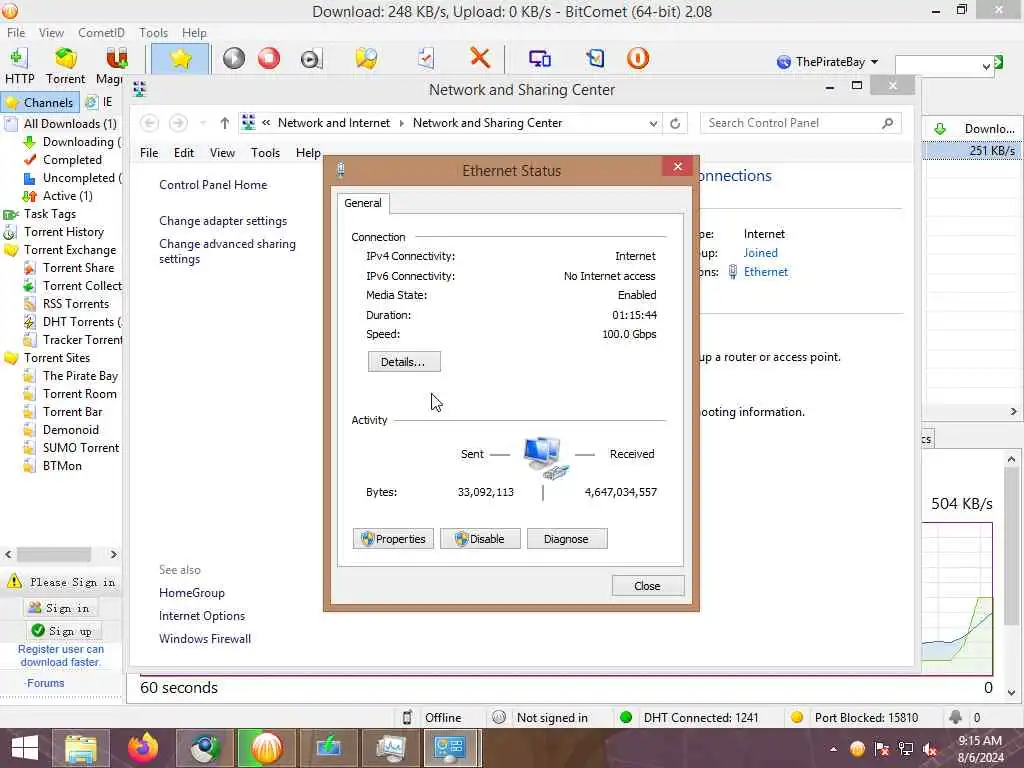Click the orange X Delete toolbar icon

[480, 58]
